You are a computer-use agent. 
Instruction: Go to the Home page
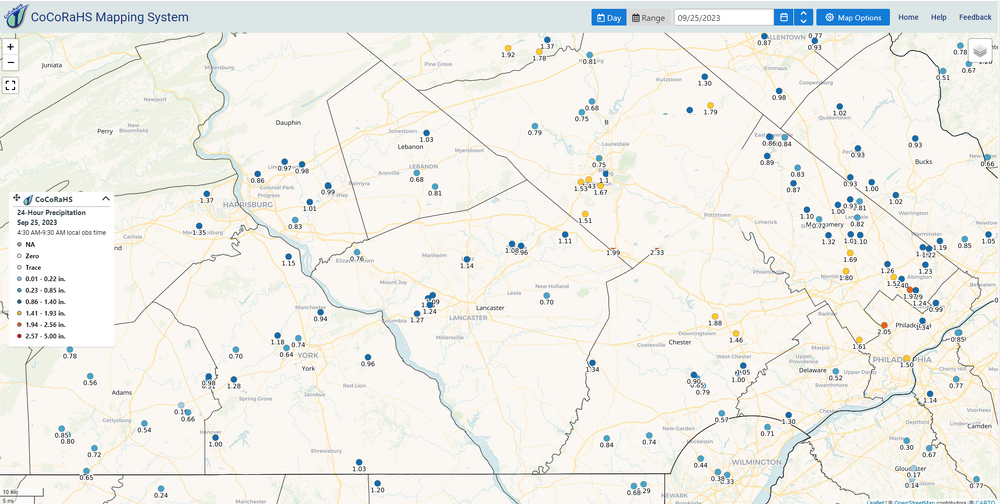[908, 17]
